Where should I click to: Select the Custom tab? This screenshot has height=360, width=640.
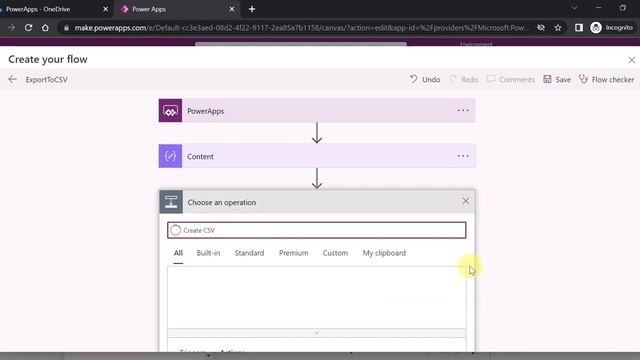click(x=335, y=253)
